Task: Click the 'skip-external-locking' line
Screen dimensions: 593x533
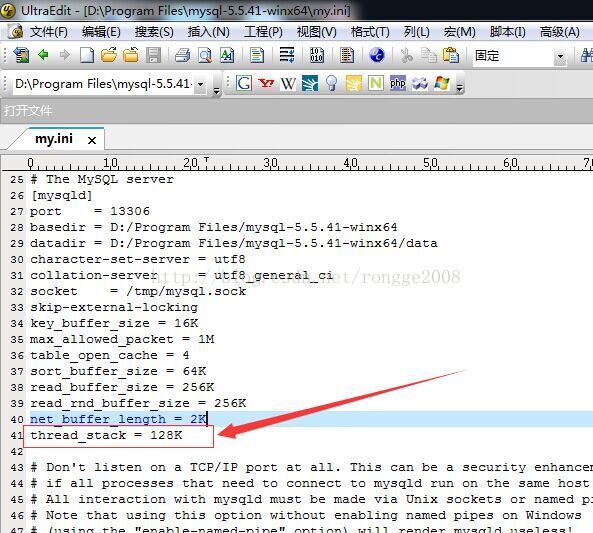Action: [x=114, y=307]
